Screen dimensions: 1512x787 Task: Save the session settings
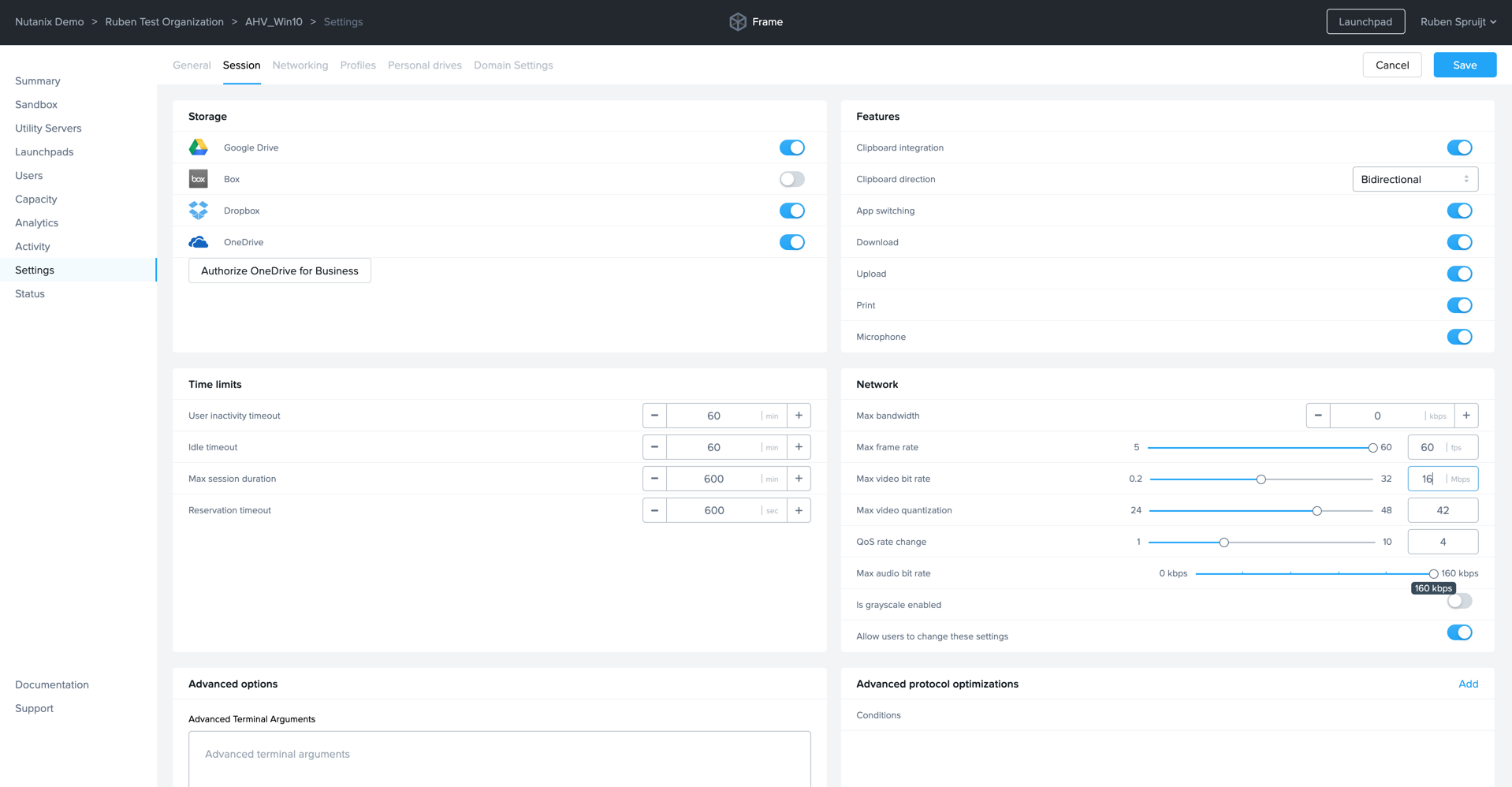(x=1464, y=65)
